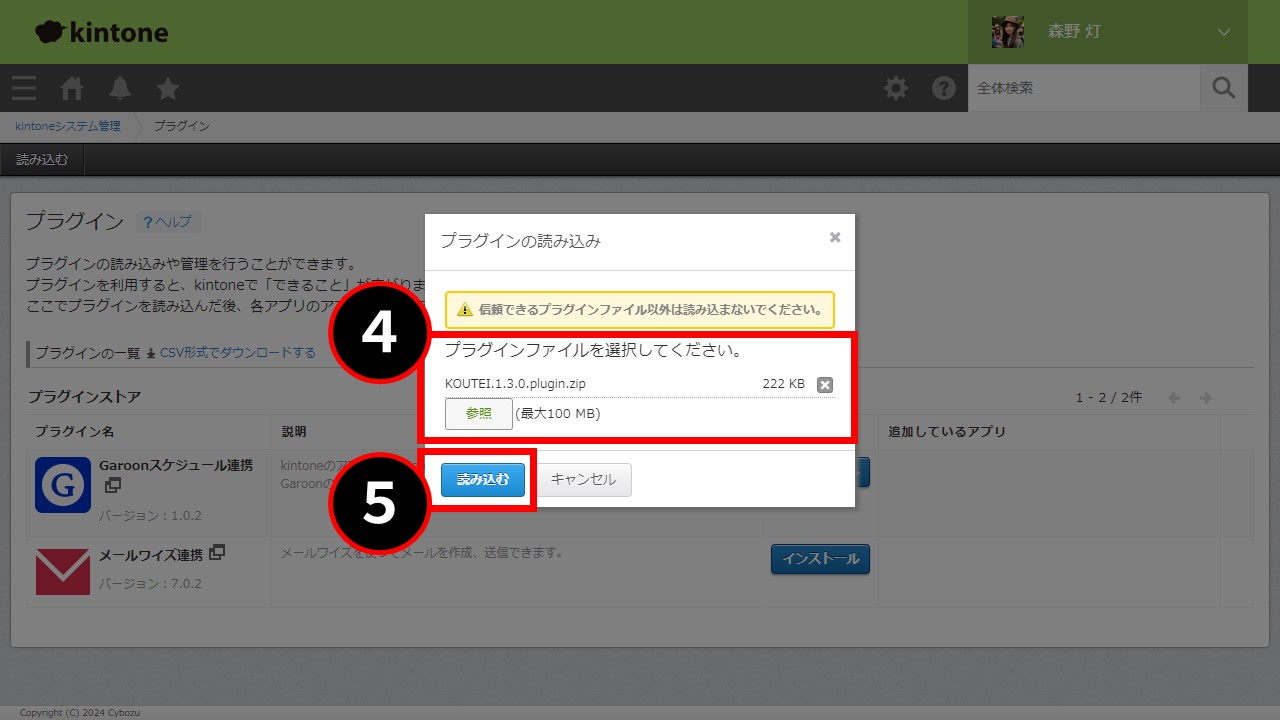
Task: Open the メールワイズ連携 external link icon
Action: coord(217,552)
